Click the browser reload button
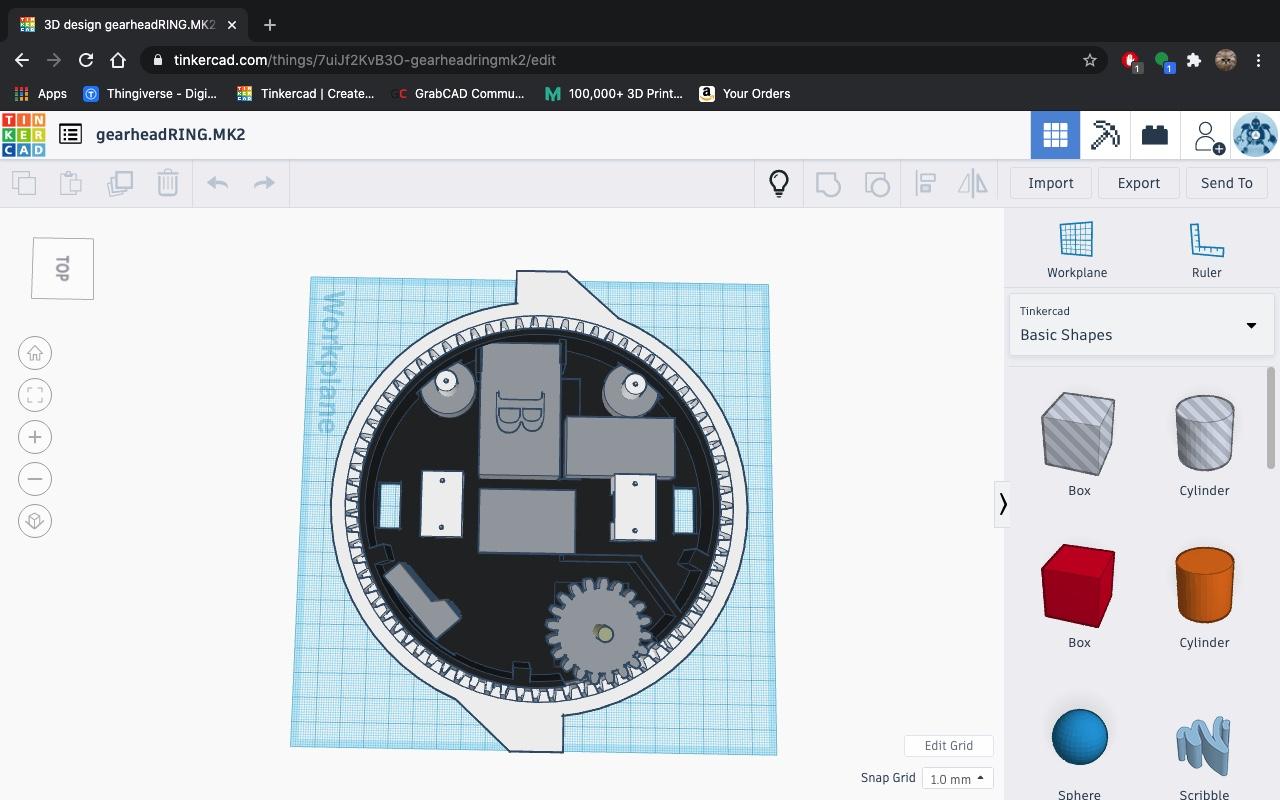Viewport: 1280px width, 800px height. (86, 60)
